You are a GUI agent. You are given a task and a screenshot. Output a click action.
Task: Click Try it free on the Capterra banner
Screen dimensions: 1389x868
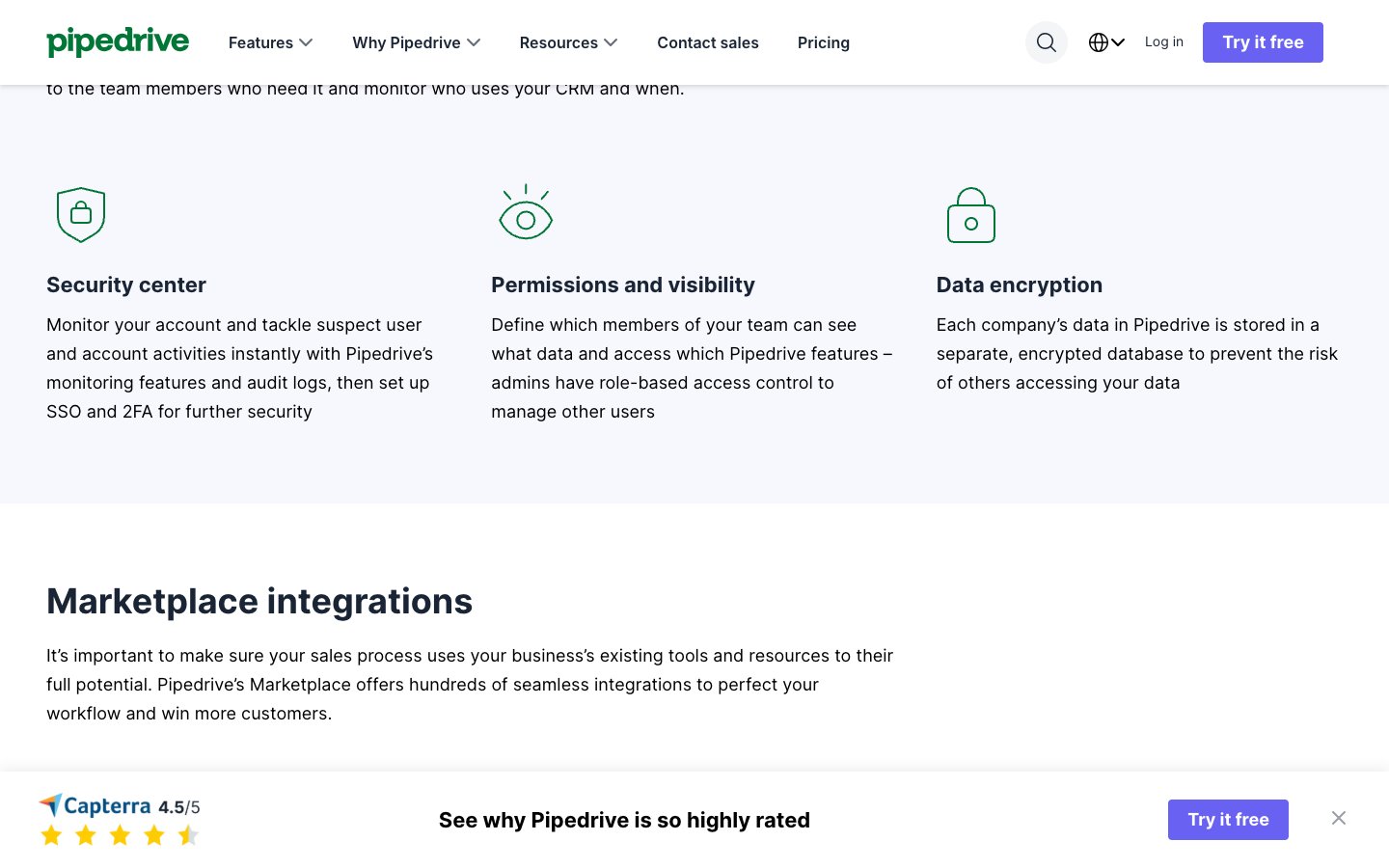click(x=1228, y=819)
